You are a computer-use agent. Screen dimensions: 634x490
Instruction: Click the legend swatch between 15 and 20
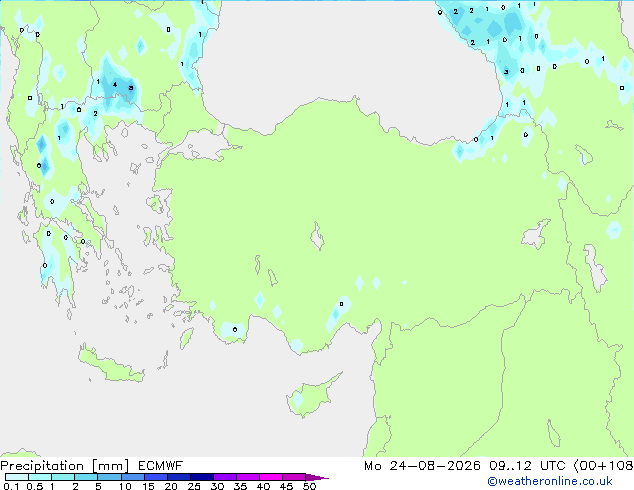(x=156, y=477)
